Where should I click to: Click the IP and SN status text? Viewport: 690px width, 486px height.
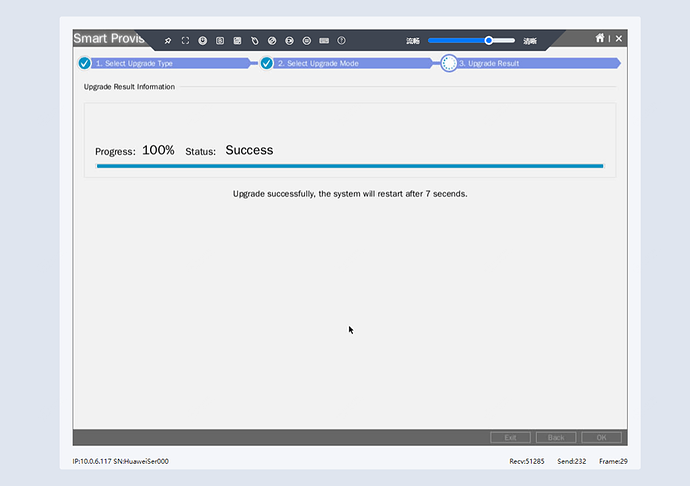click(121, 461)
